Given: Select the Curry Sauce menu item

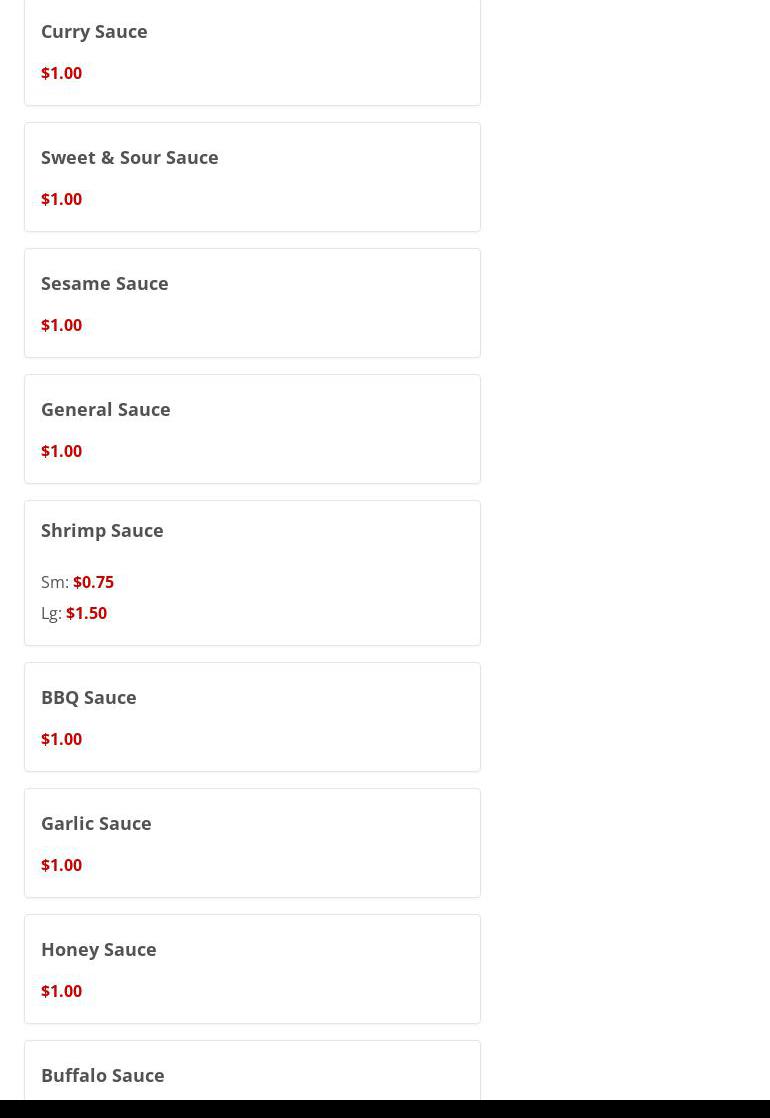Looking at the screenshot, I should (252, 53).
